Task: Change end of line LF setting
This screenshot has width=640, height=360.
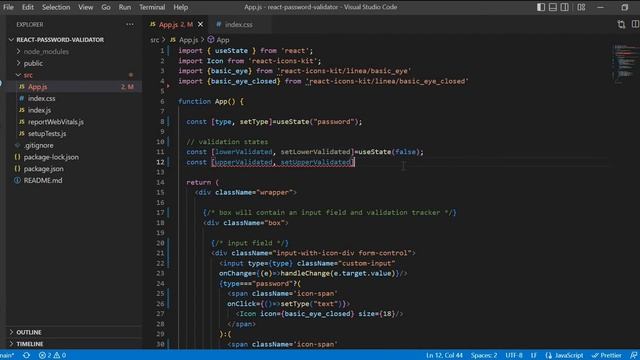Action: point(533,355)
